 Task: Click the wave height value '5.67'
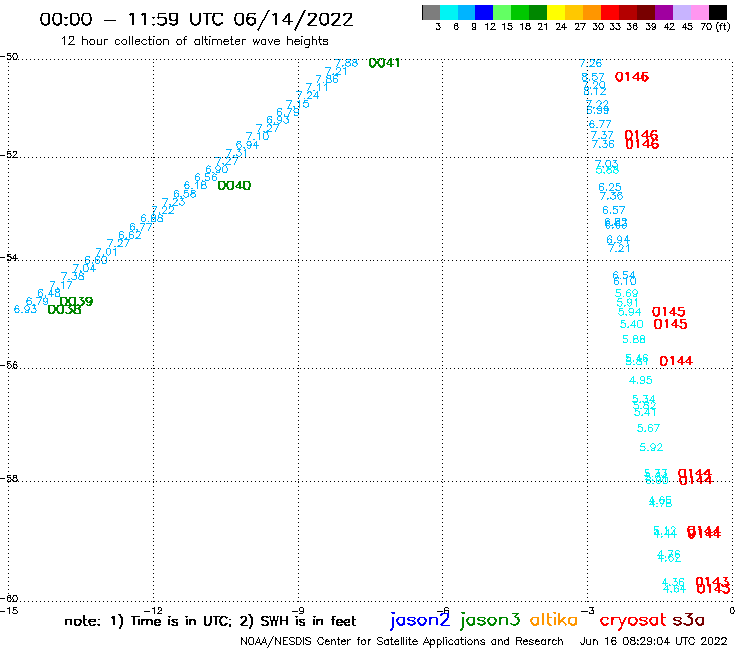pos(648,428)
